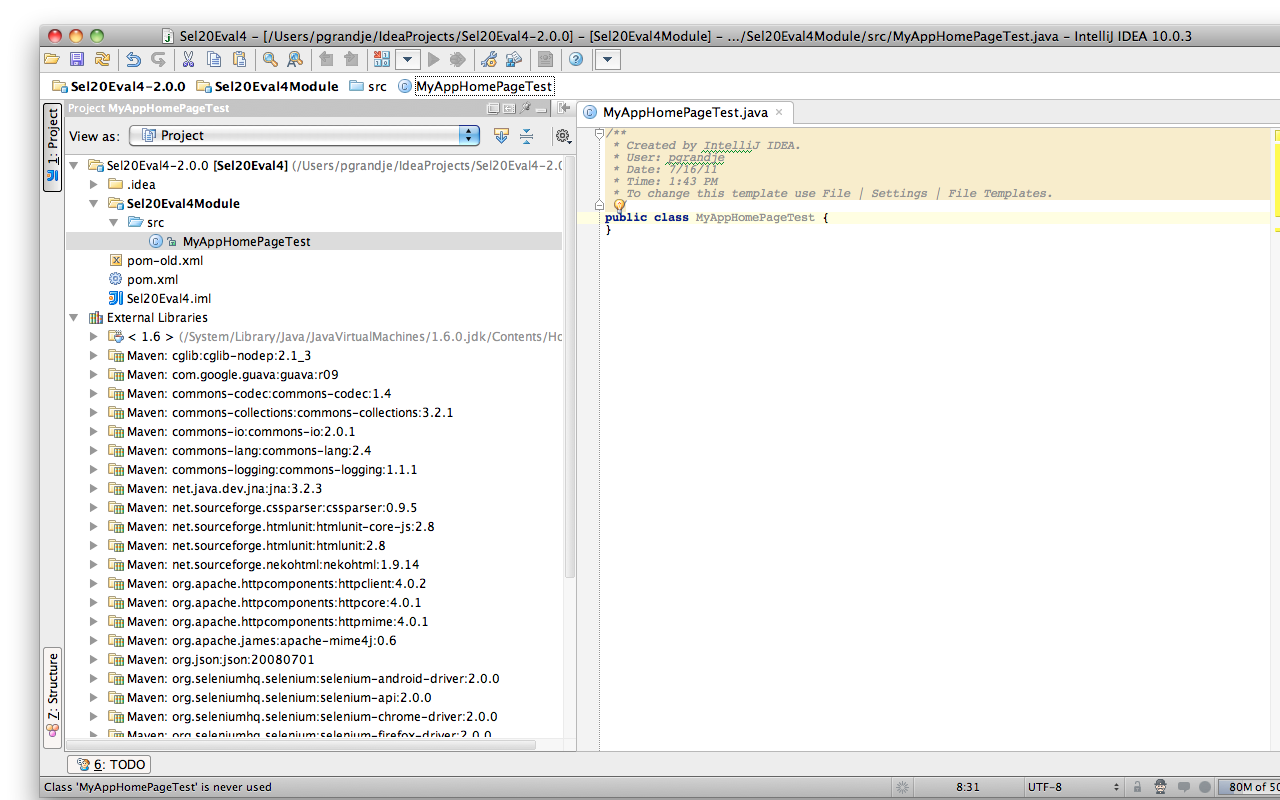Click the Paste clipboard icon
Viewport: 1280px width, 800px height.
[x=240, y=60]
